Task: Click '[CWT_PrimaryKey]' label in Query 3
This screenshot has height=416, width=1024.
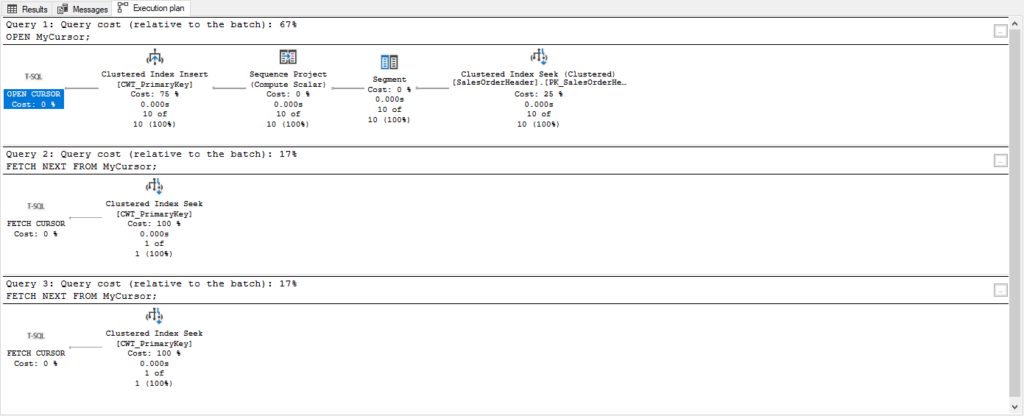Action: pyautogui.click(x=154, y=344)
